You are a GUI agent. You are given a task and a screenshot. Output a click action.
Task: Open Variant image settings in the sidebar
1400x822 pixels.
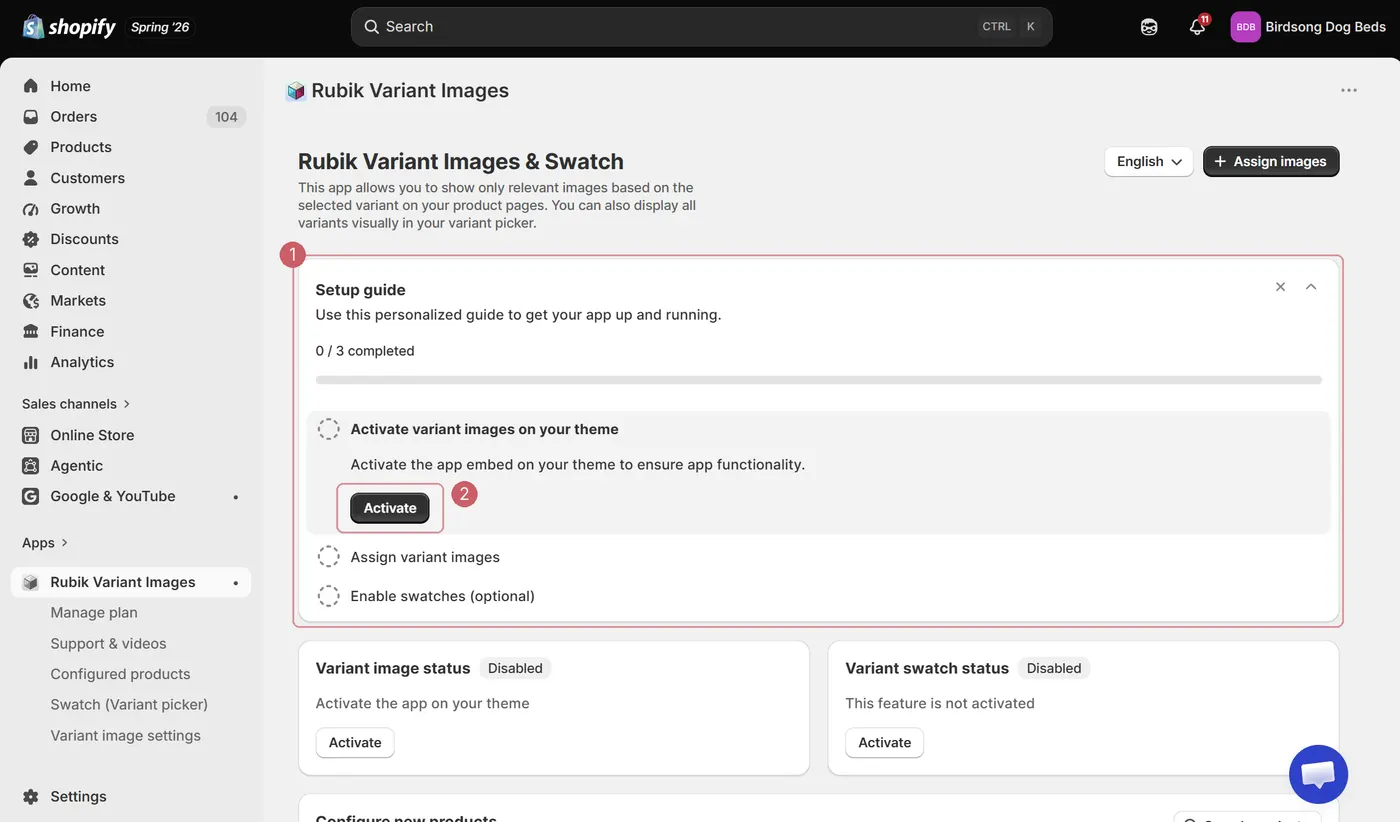125,736
